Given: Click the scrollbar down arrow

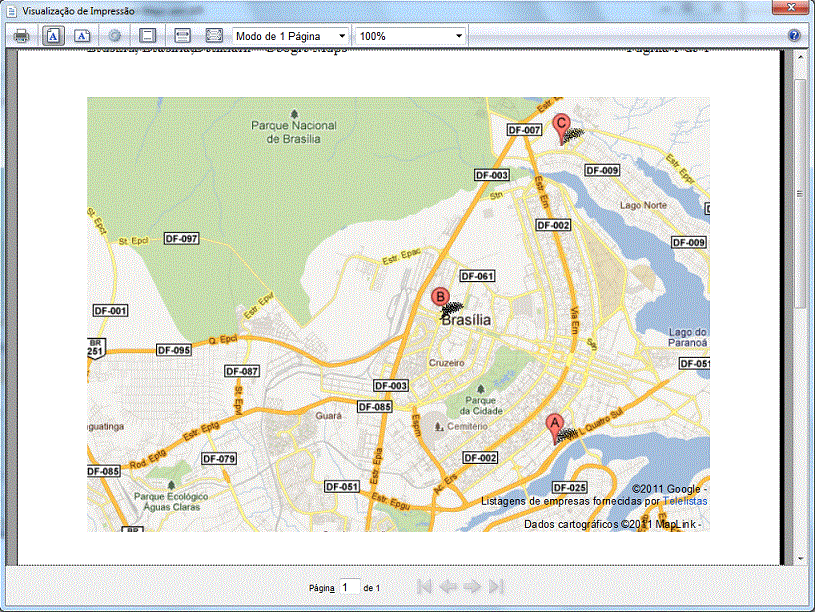Looking at the screenshot, I should pos(800,558).
